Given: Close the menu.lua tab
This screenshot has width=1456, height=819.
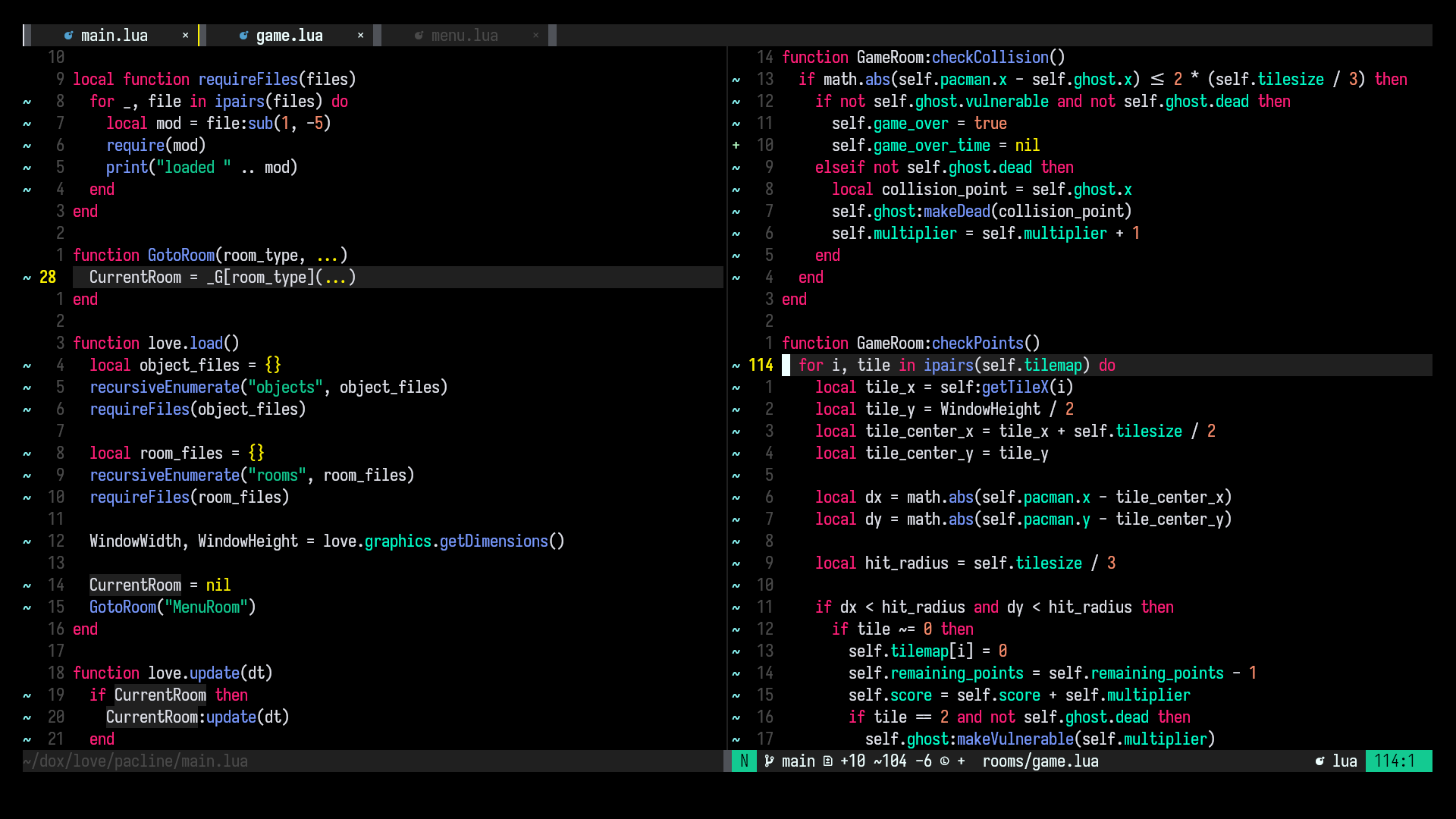Looking at the screenshot, I should coord(535,36).
